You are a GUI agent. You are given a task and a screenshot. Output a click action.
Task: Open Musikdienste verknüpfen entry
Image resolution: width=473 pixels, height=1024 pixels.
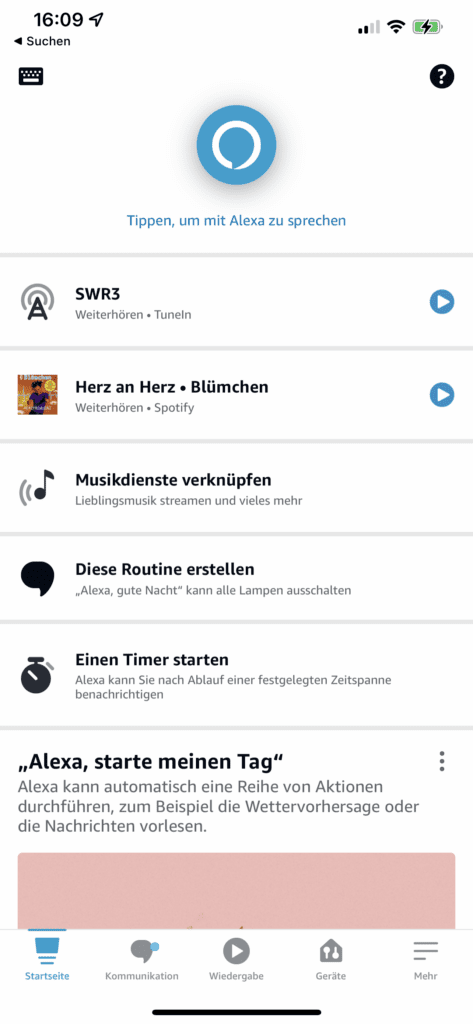click(236, 488)
